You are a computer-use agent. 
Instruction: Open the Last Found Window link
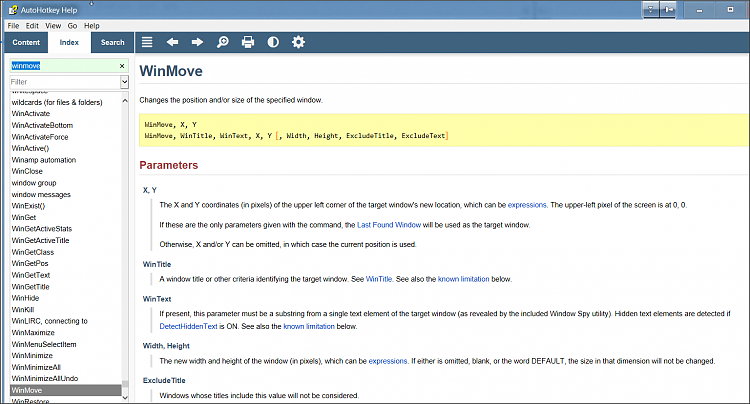click(389, 225)
